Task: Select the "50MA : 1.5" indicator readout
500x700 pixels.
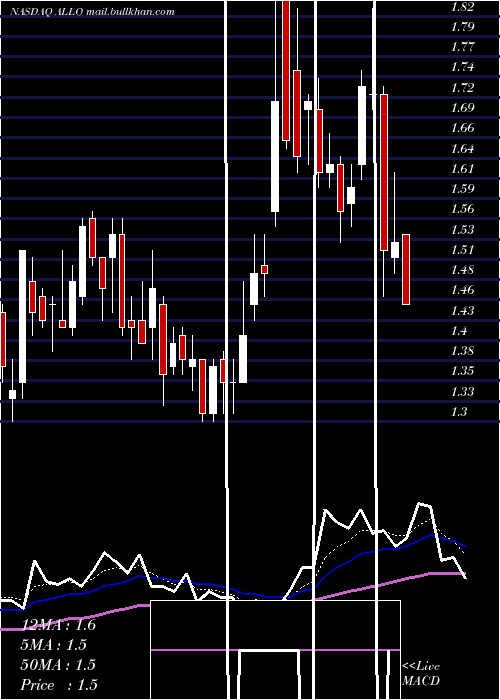Action: [x=58, y=665]
